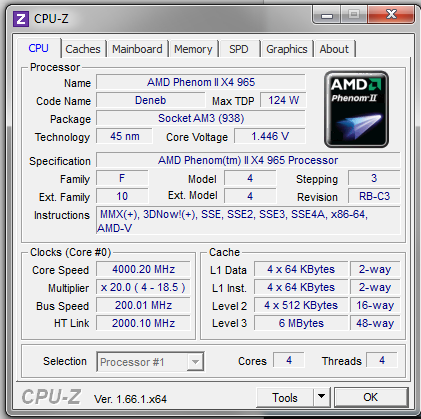This screenshot has width=421, height=419.
Task: Switch to the Mainboard tab
Action: pos(137,49)
